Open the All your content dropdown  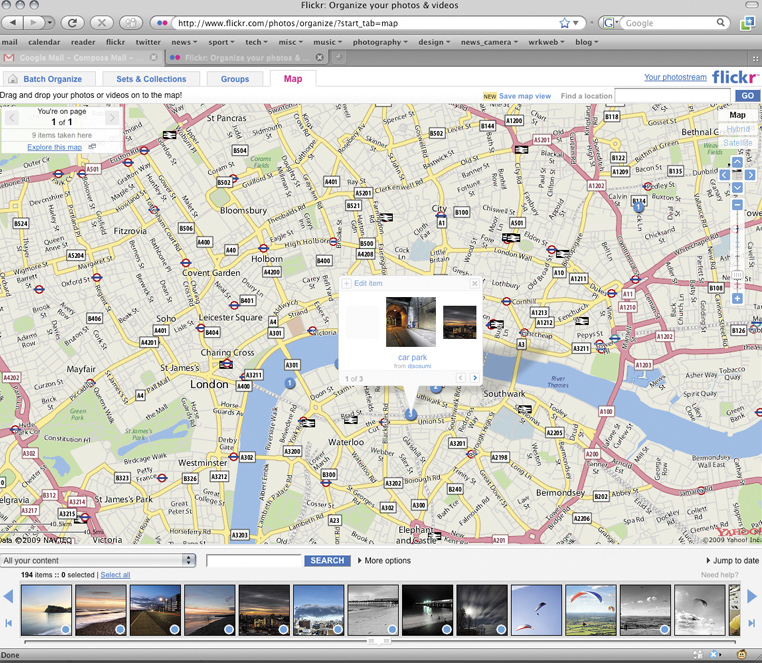[98, 560]
